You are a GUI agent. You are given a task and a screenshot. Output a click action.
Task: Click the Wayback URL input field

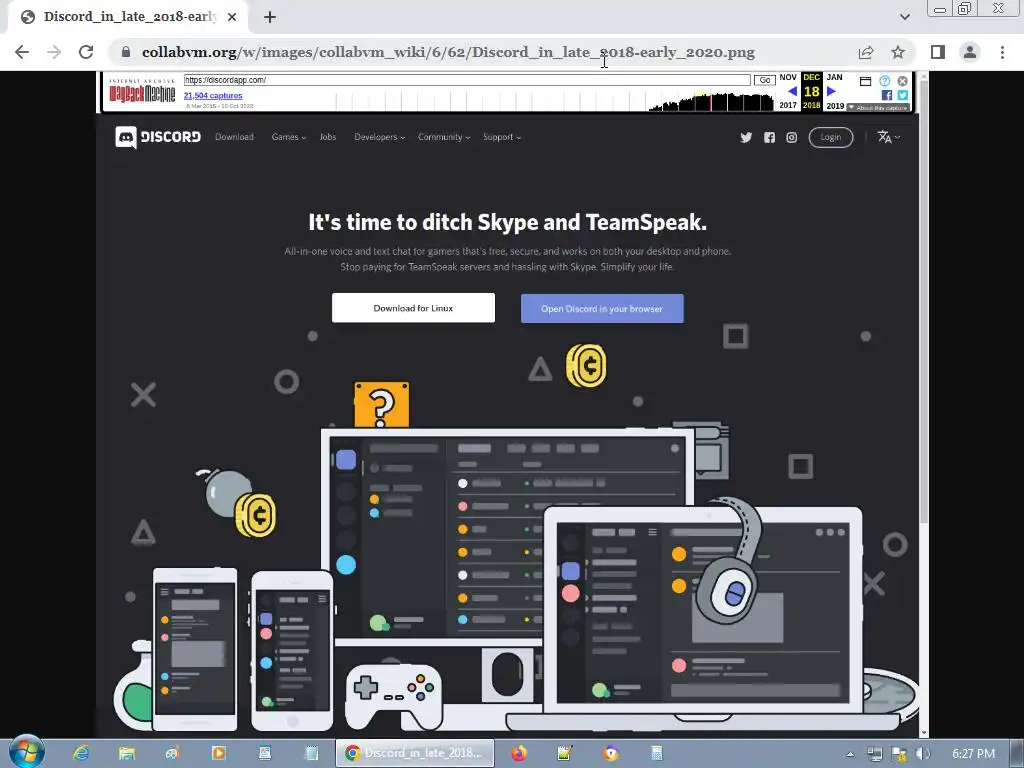point(467,80)
